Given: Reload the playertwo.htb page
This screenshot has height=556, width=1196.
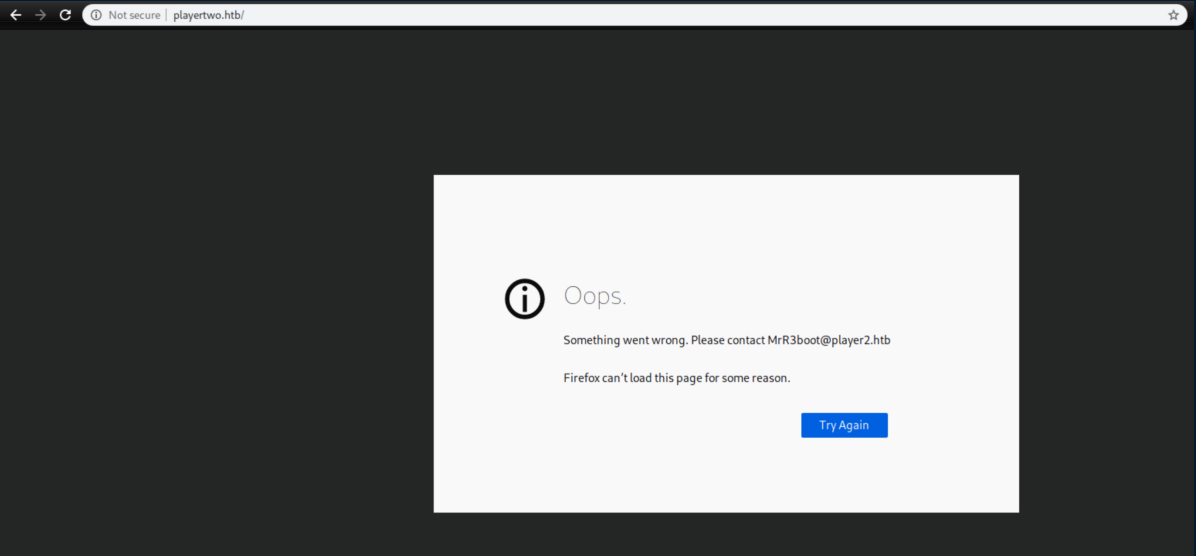Looking at the screenshot, I should pos(65,15).
